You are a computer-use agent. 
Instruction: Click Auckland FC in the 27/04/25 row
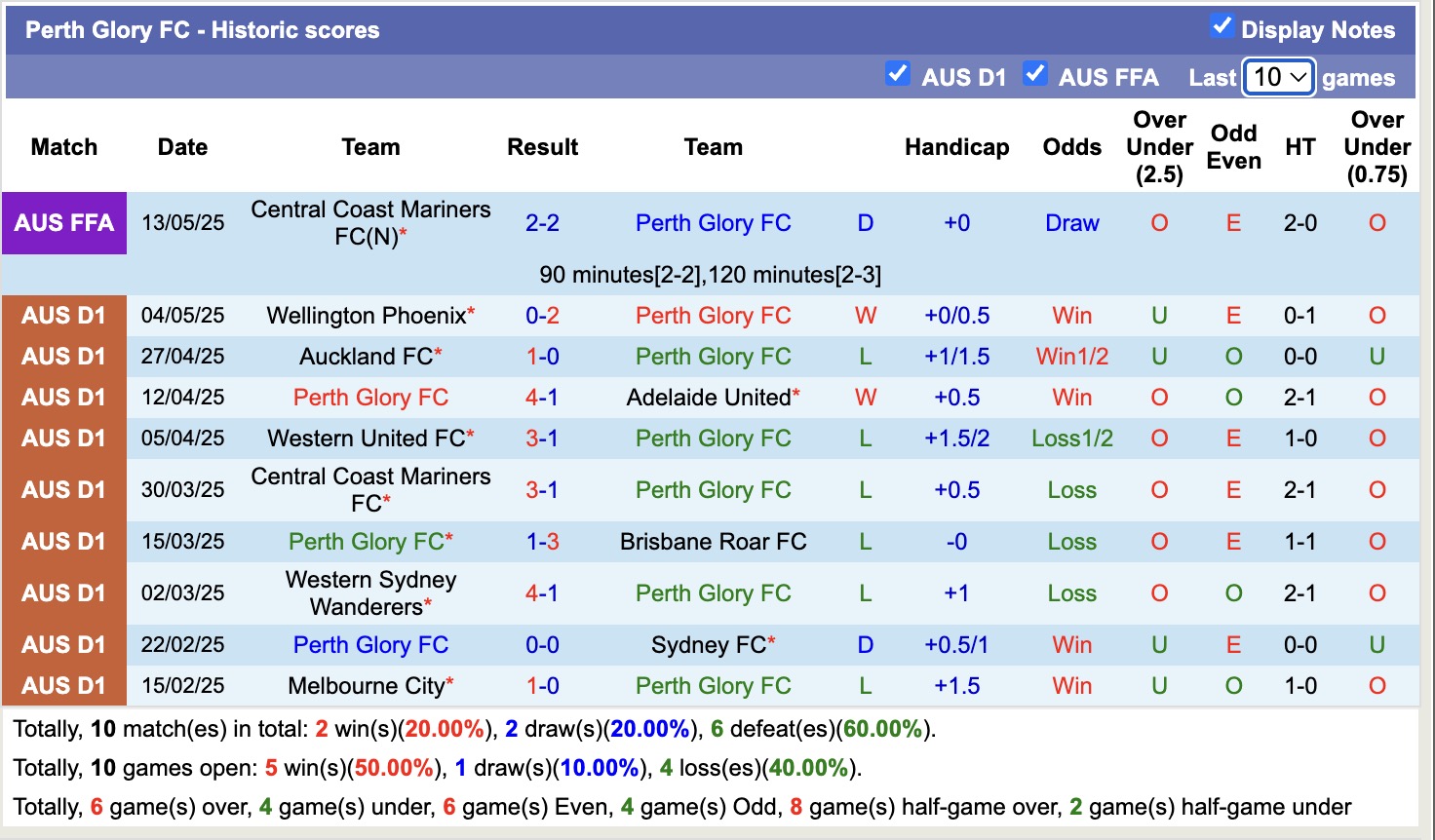(x=364, y=356)
